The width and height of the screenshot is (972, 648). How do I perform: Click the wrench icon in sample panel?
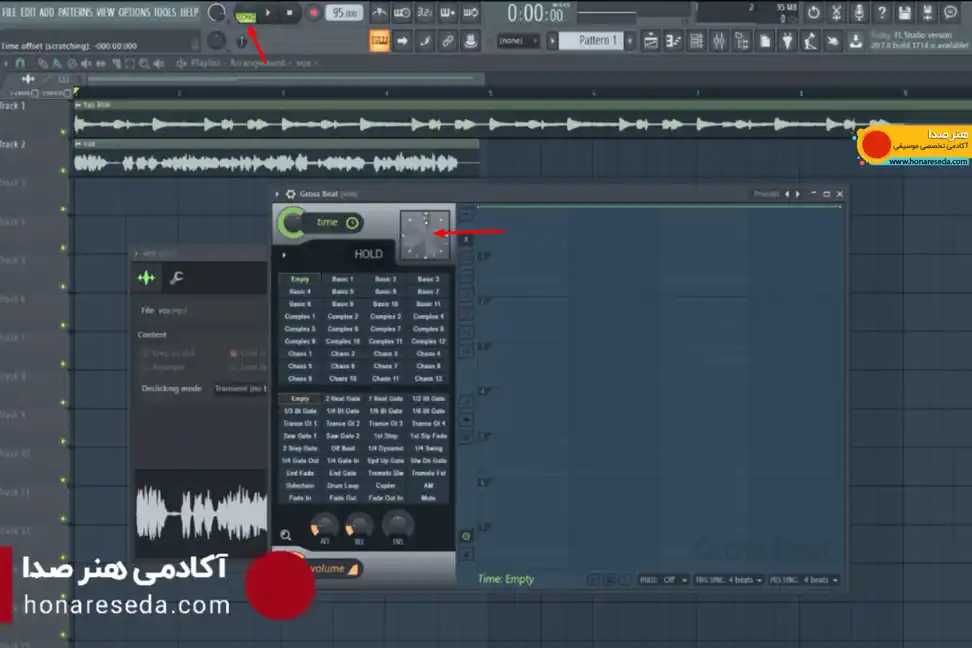pyautogui.click(x=177, y=278)
